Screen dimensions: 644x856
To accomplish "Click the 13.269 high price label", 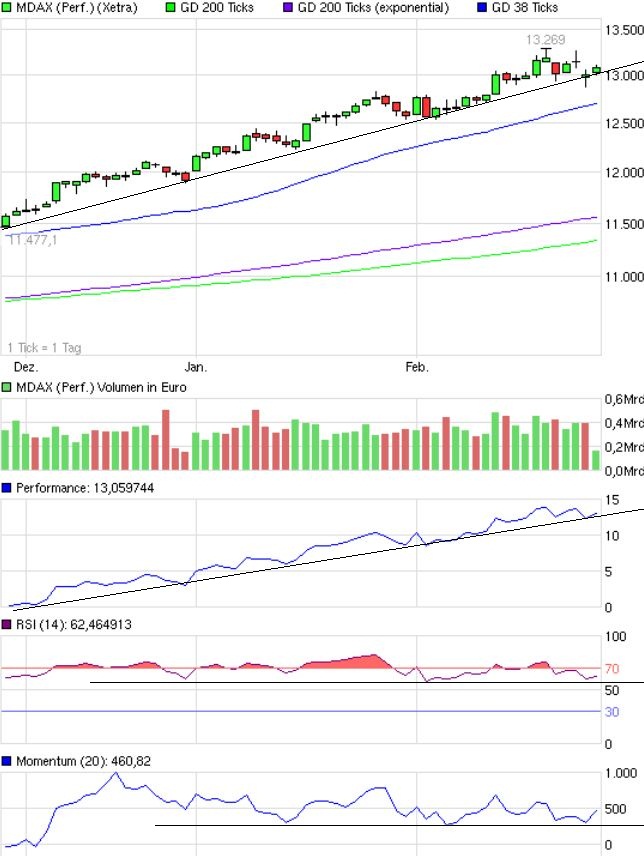I will 545,39.
